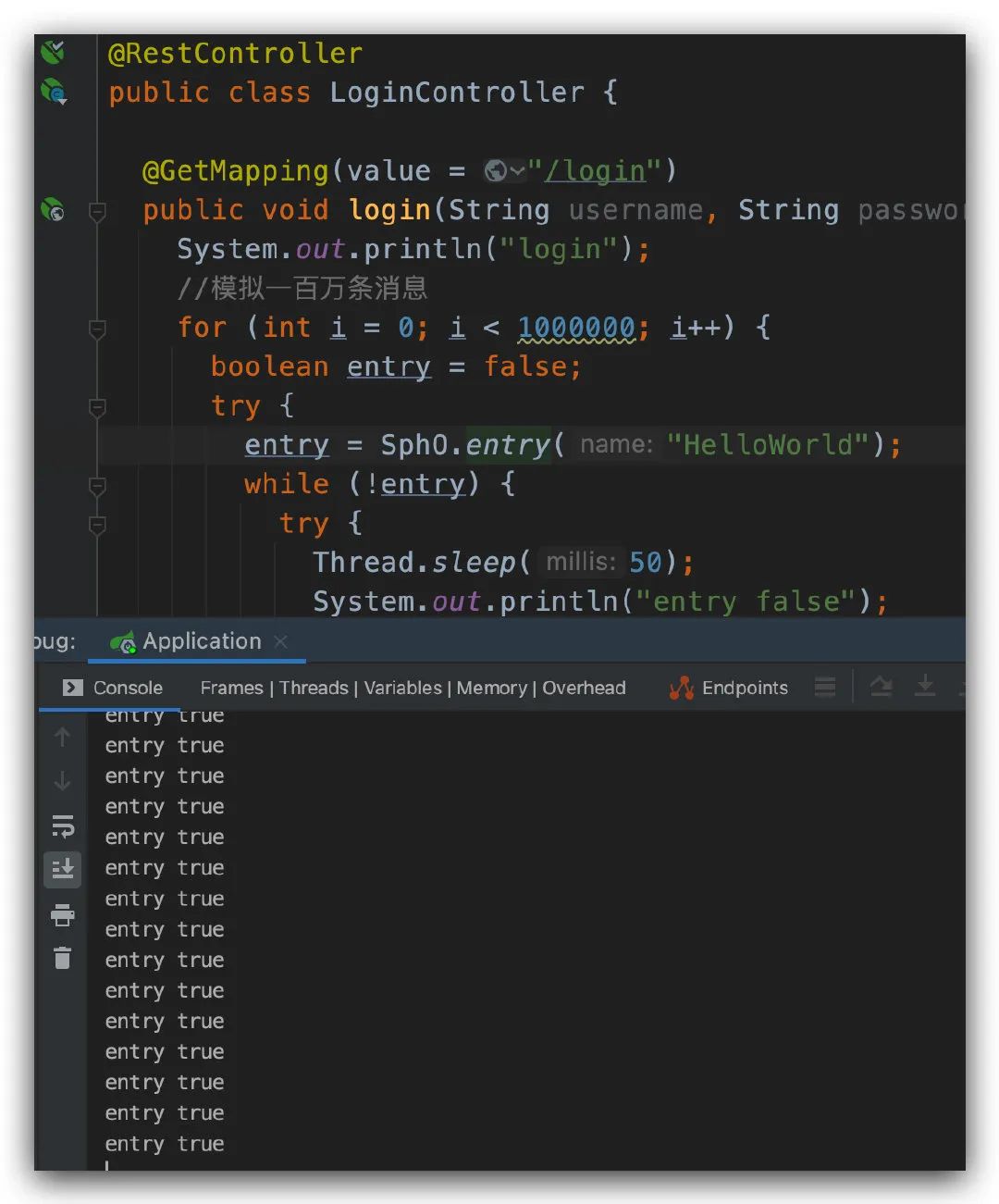This screenshot has width=999, height=1204.
Task: Click the Chinese comment line in code
Action: (x=302, y=288)
